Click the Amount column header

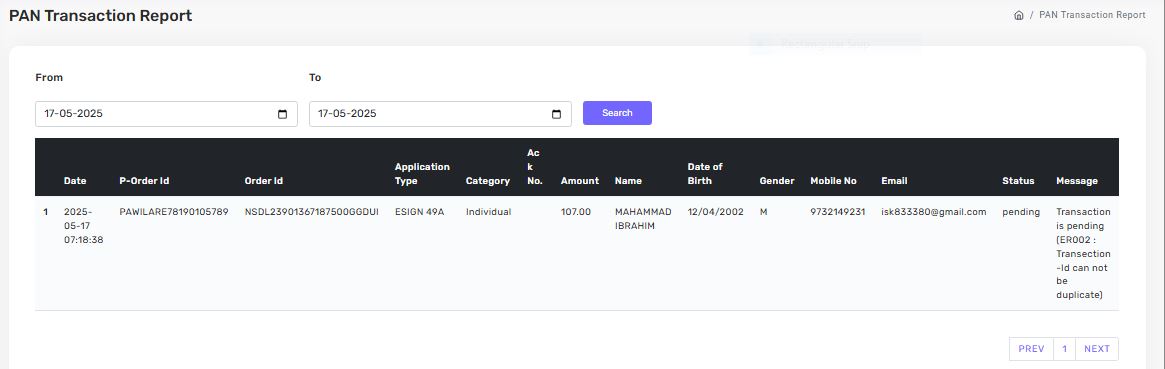tap(580, 180)
